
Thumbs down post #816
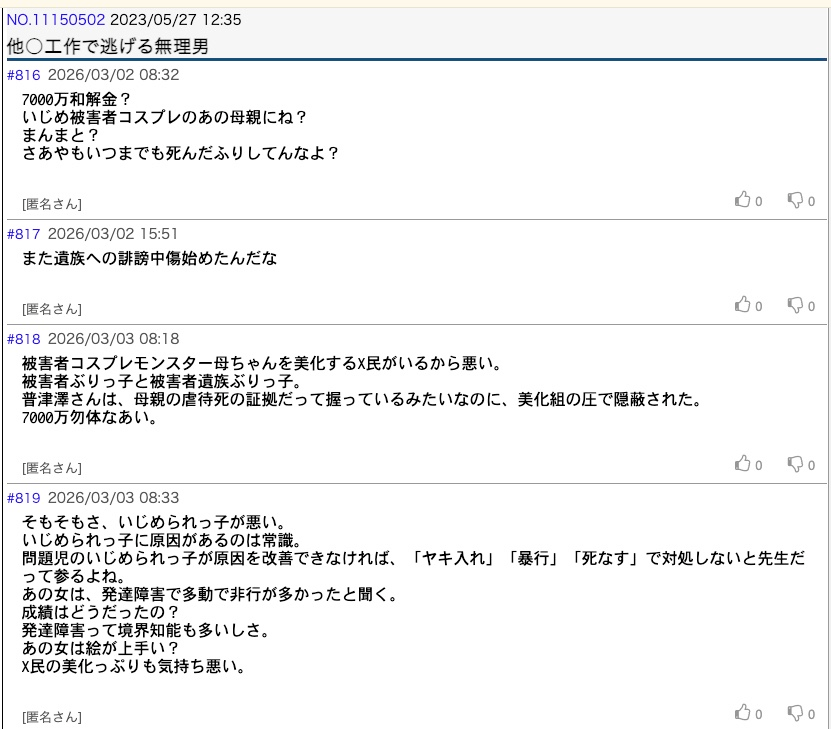[x=795, y=200]
